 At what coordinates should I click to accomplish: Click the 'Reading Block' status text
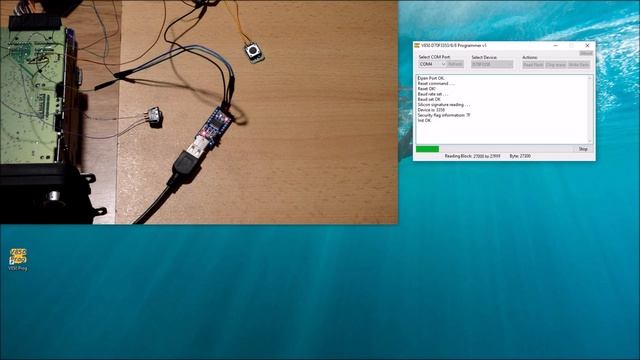[472, 156]
